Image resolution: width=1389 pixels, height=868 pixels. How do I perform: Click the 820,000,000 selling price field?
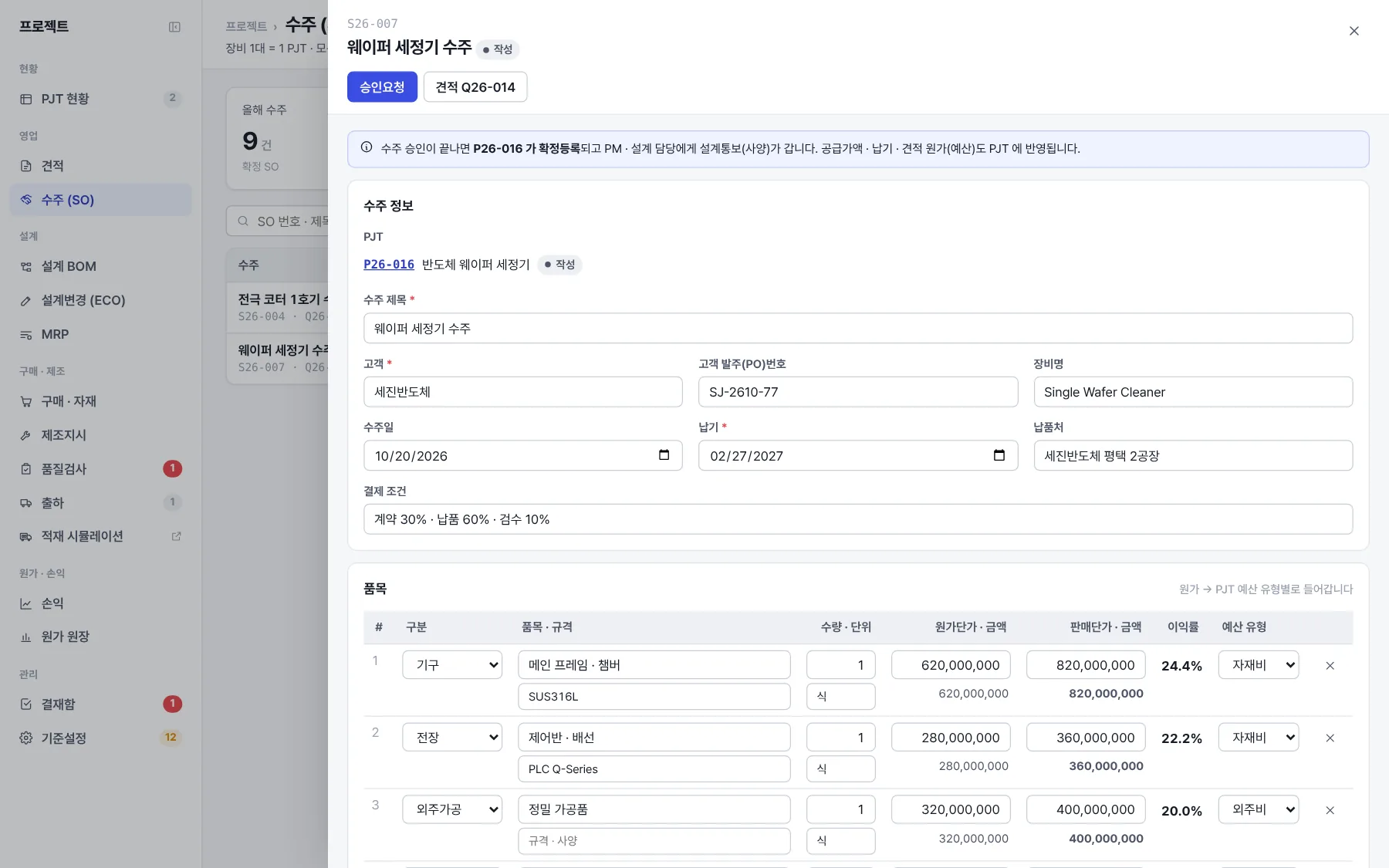click(x=1086, y=665)
